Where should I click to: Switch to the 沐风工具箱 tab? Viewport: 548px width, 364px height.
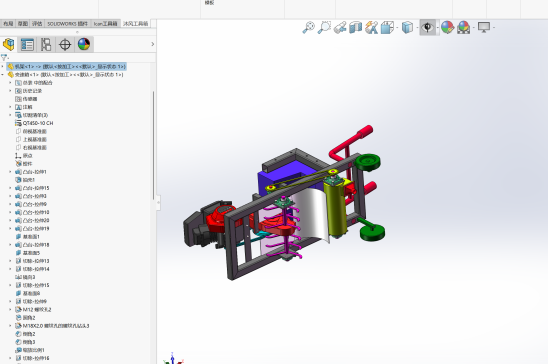pyautogui.click(x=136, y=24)
